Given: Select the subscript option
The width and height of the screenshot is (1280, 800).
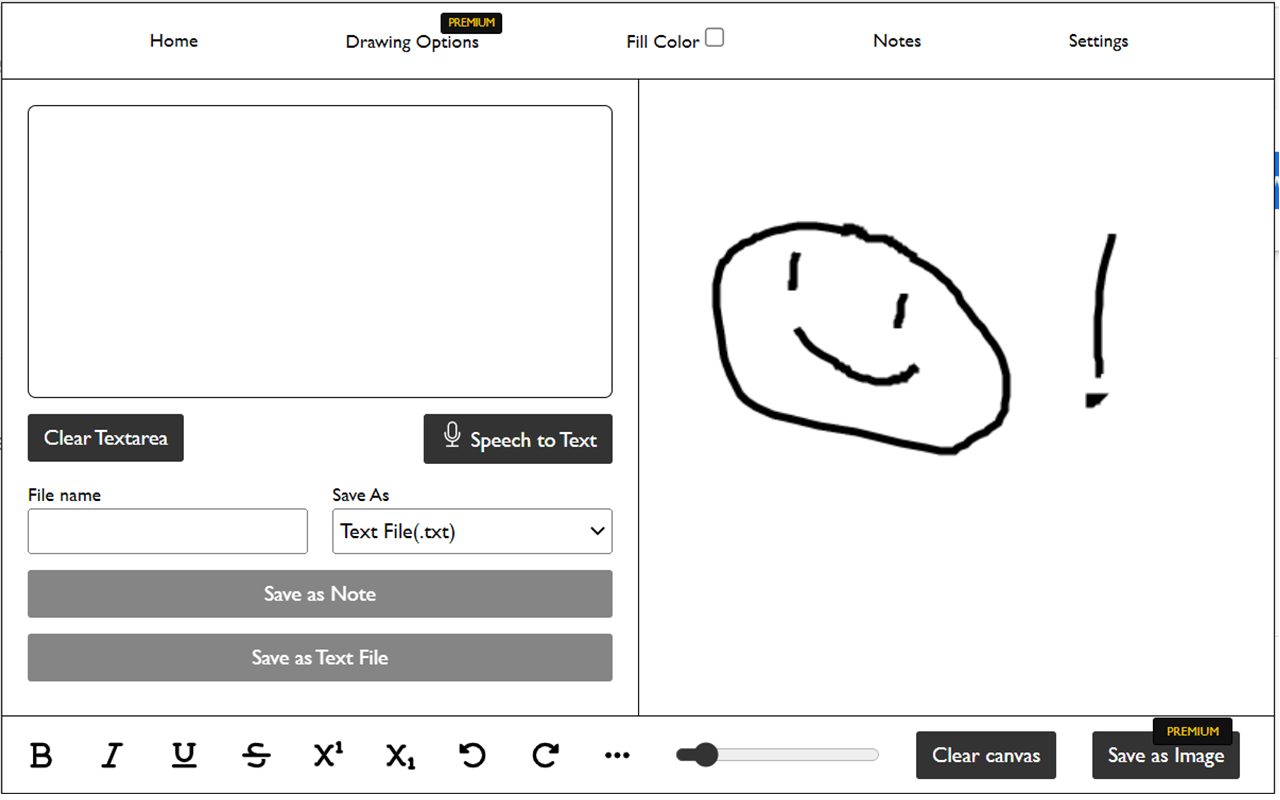Looking at the screenshot, I should pos(400,756).
